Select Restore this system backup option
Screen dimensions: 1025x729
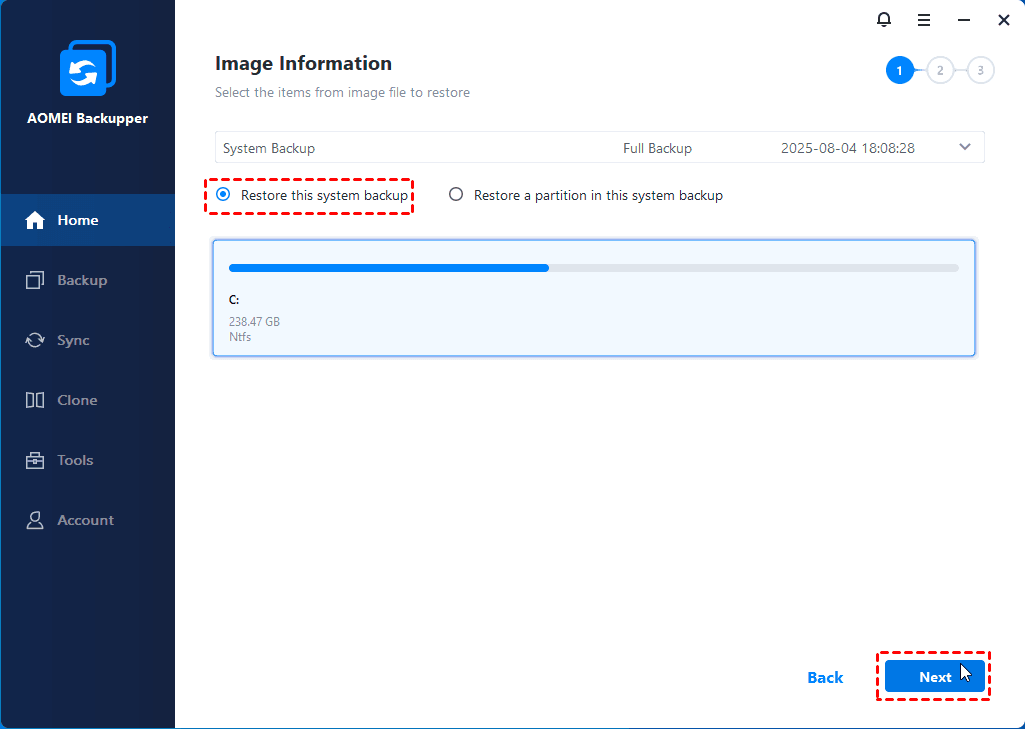click(x=223, y=195)
